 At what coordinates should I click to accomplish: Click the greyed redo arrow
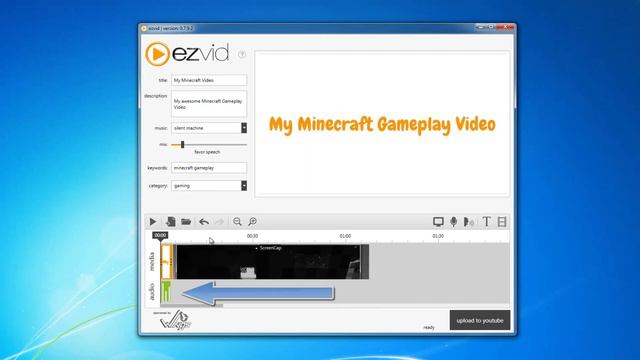pyautogui.click(x=220, y=222)
